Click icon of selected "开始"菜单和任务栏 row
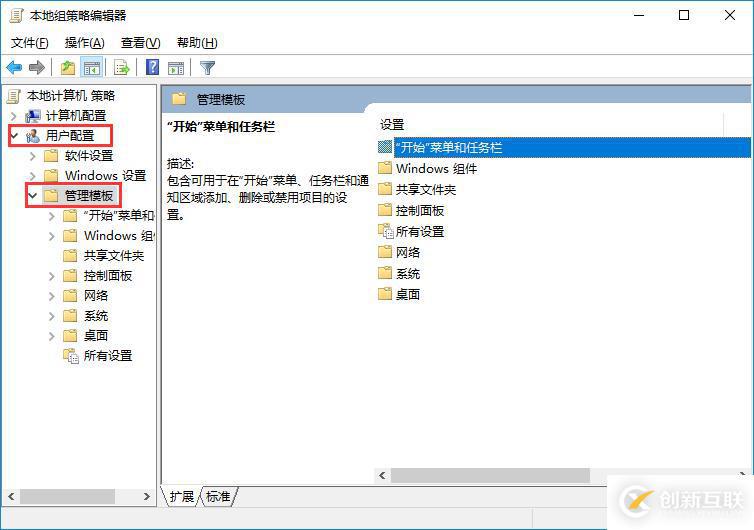The width and height of the screenshot is (754, 530). pyautogui.click(x=385, y=147)
